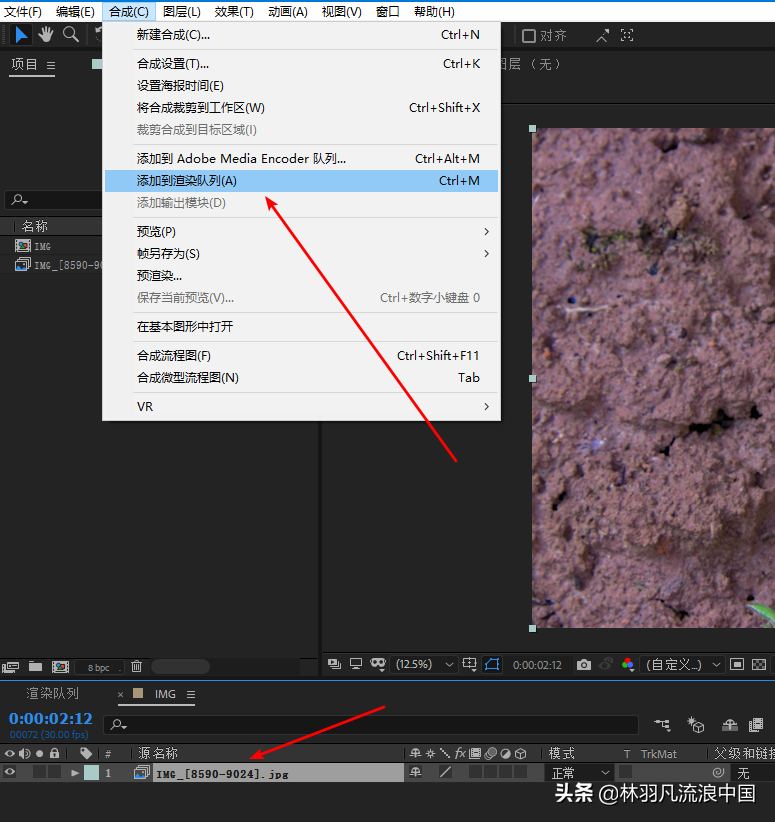Select the Selection arrow tool
The height and width of the screenshot is (822, 775).
coord(20,35)
